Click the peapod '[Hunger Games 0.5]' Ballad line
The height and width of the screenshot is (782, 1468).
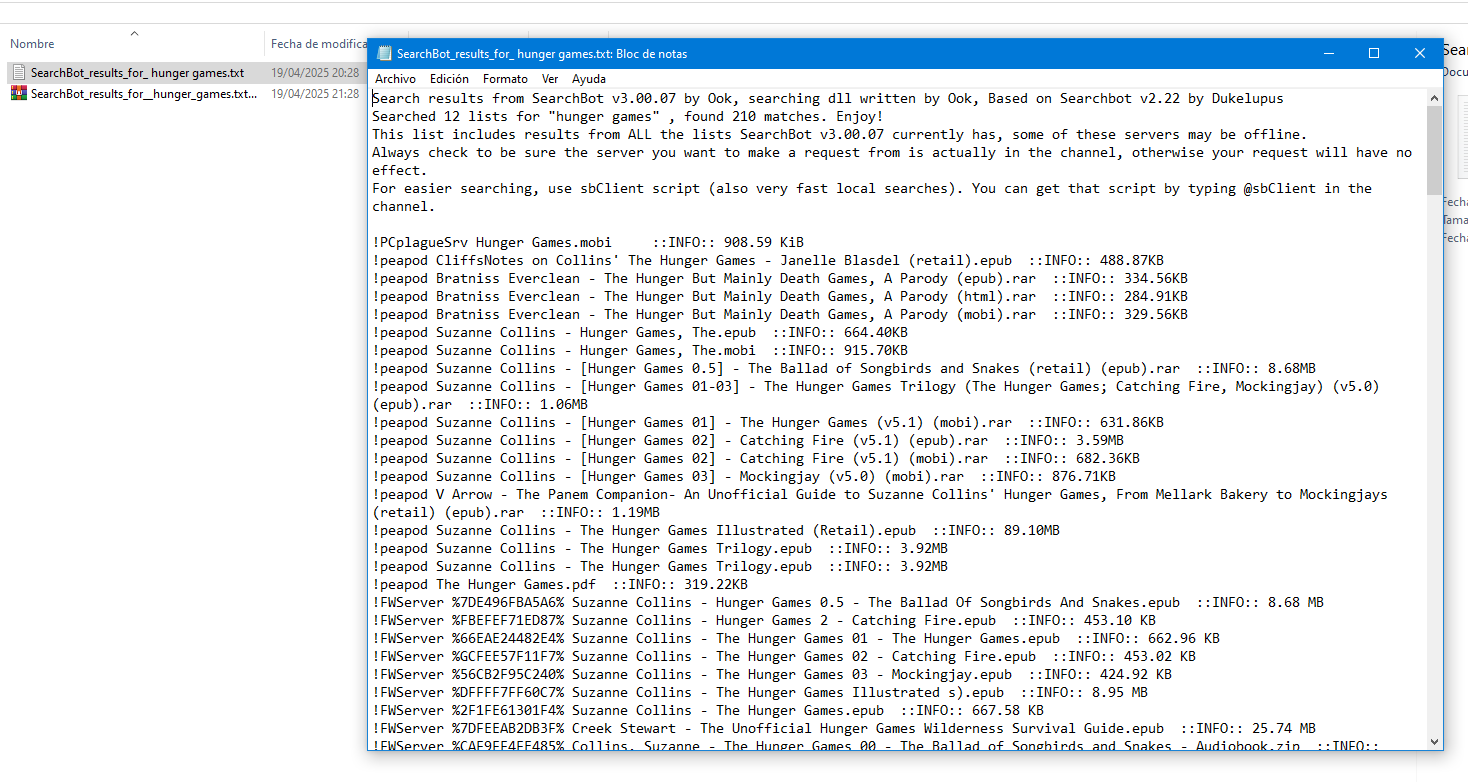844,368
